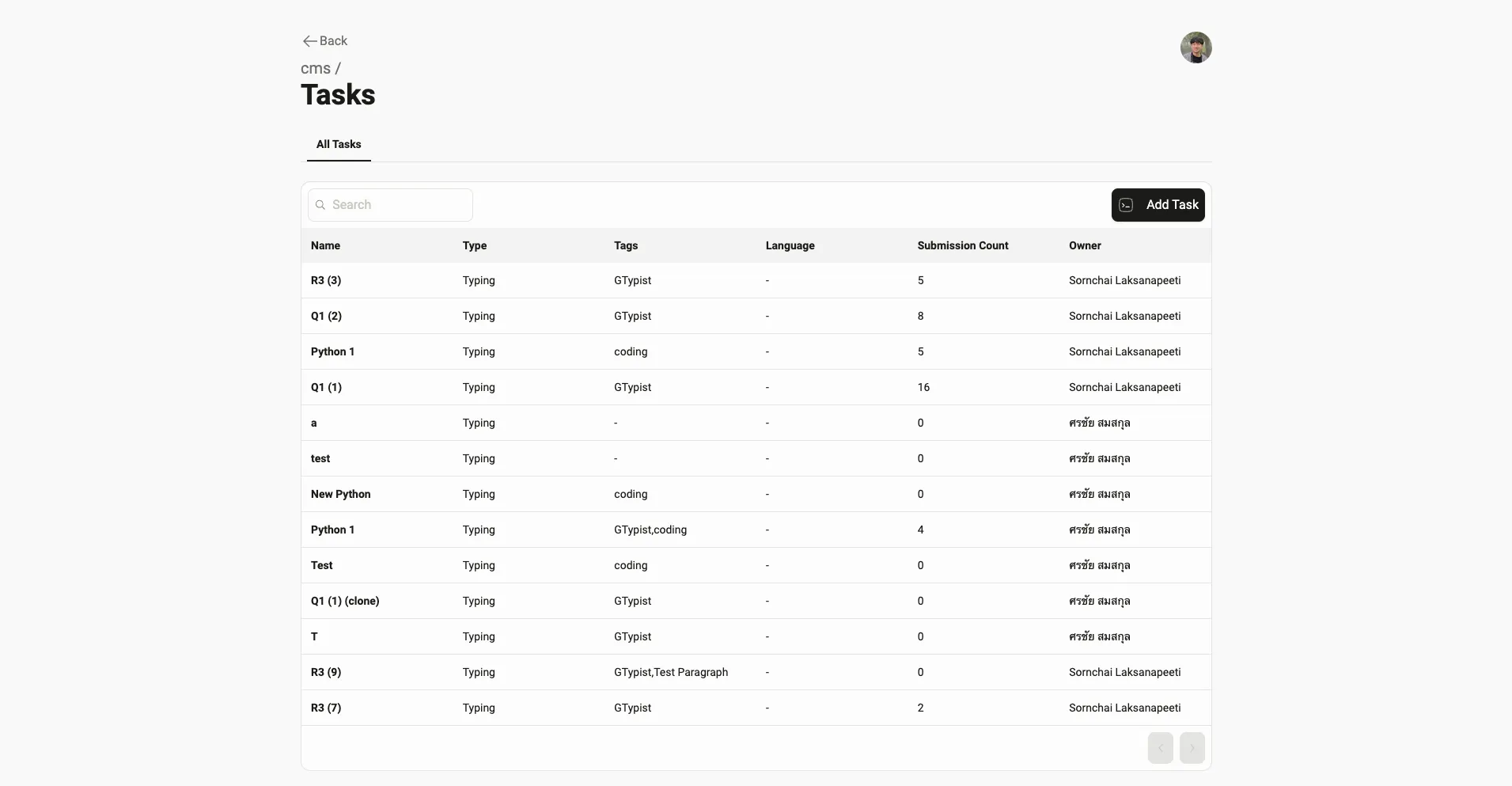Image resolution: width=1512 pixels, height=786 pixels.
Task: Click submission count 8 in Q1 (2) row
Action: (x=920, y=316)
